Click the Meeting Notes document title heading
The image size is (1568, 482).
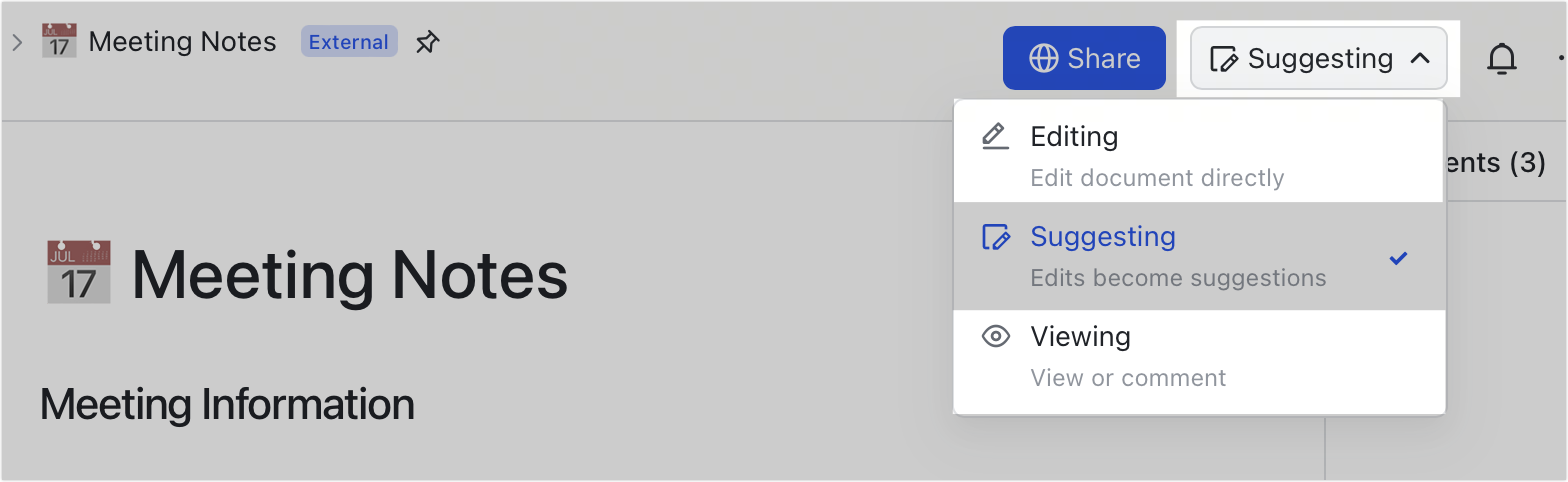pos(350,273)
